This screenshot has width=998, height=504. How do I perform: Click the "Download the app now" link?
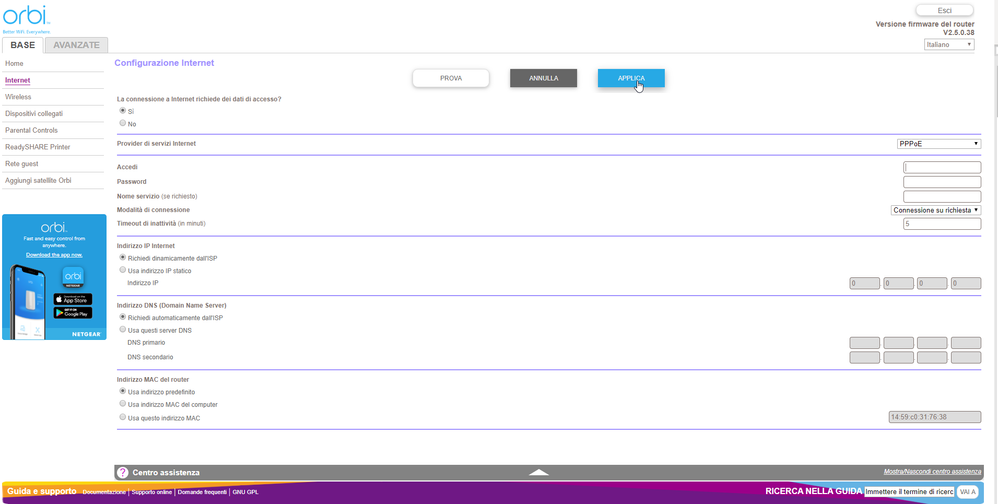tap(54, 255)
